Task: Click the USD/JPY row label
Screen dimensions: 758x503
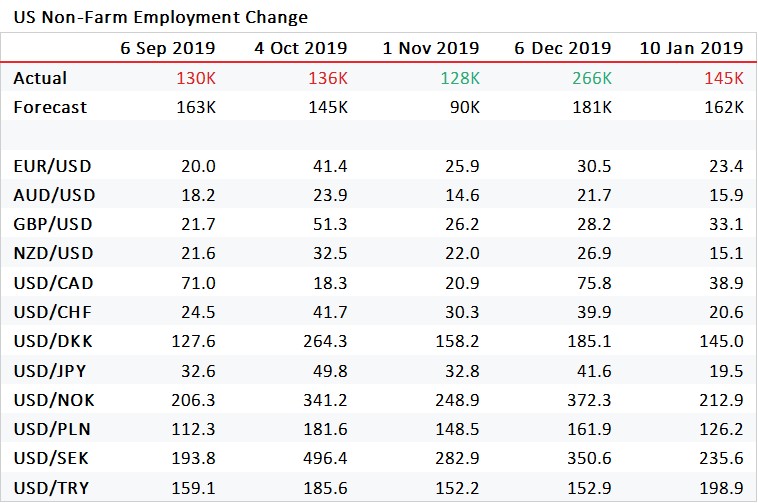Action: coord(50,370)
